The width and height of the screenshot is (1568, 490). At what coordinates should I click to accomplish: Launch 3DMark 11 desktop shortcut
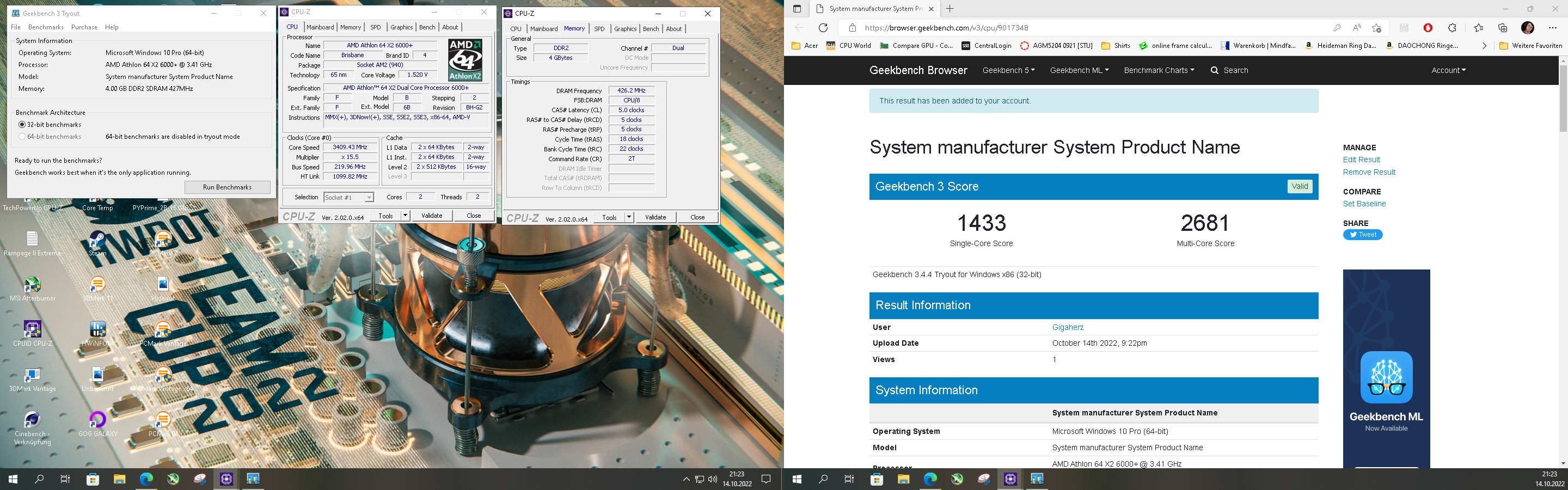coord(97,289)
